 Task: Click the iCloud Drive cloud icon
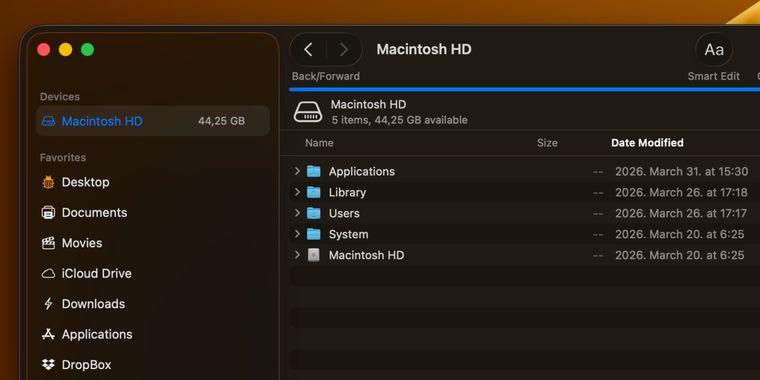(48, 274)
